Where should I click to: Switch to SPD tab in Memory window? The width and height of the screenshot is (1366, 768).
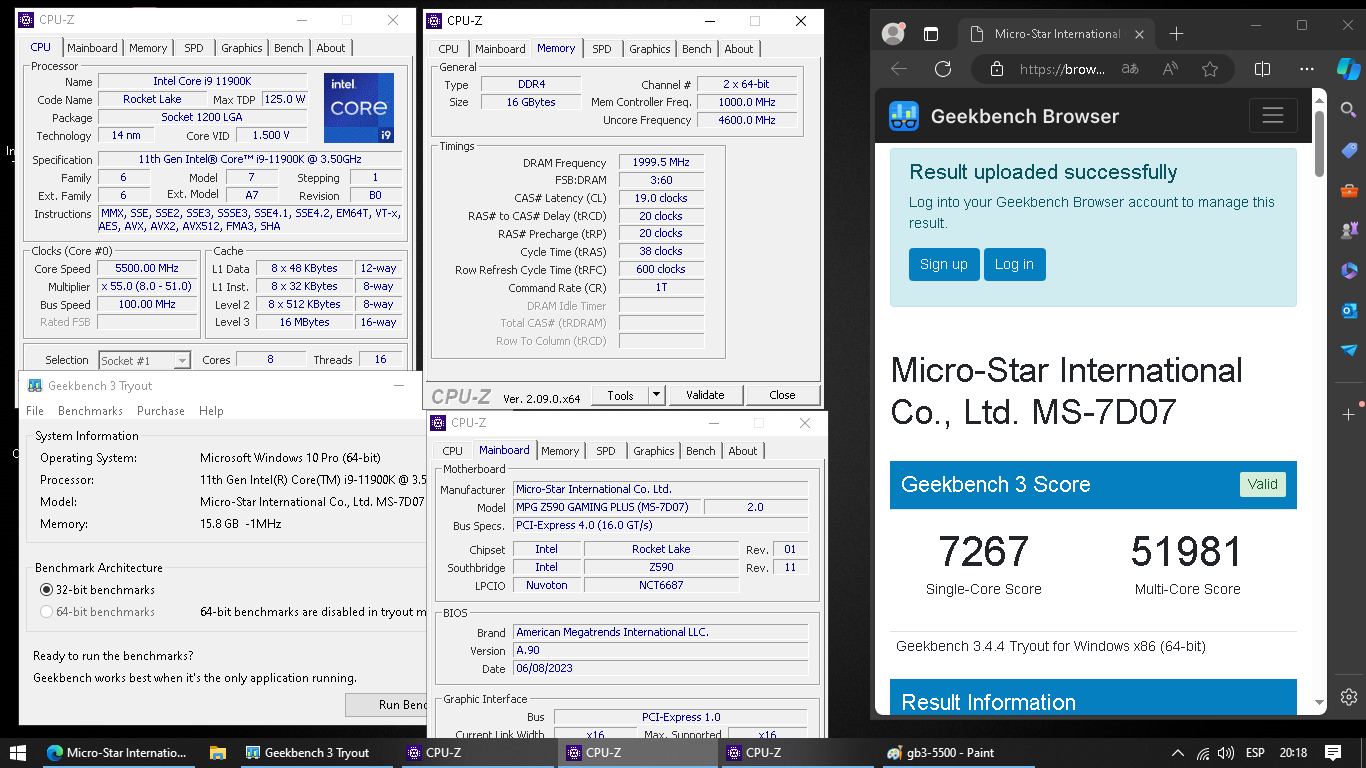[601, 49]
